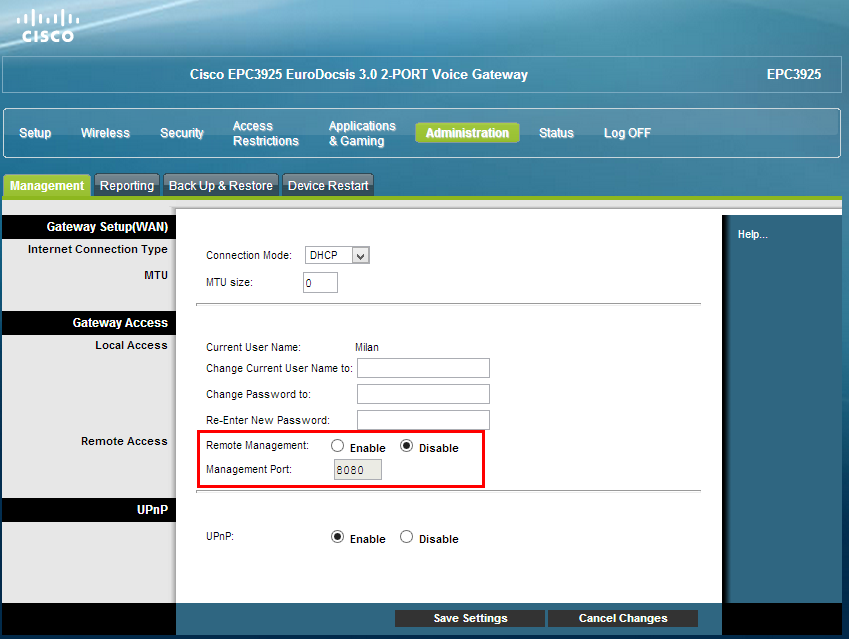Click the Local Access label
The height and width of the screenshot is (639, 849).
pyautogui.click(x=132, y=345)
